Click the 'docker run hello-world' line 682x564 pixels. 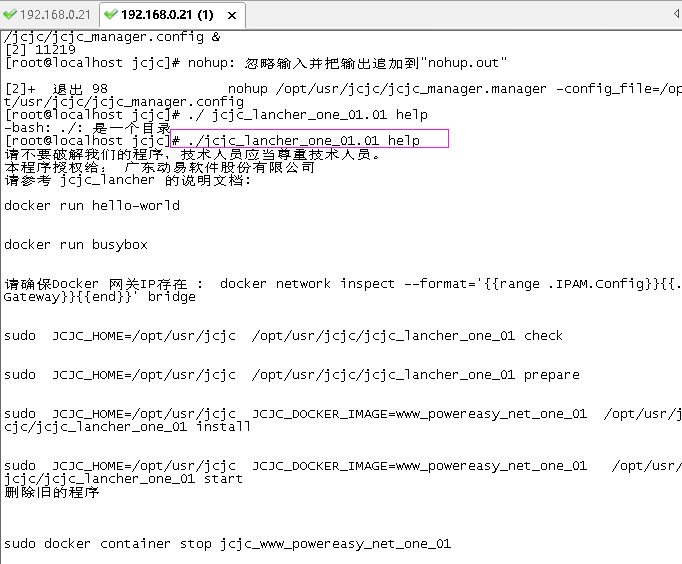[x=92, y=205]
